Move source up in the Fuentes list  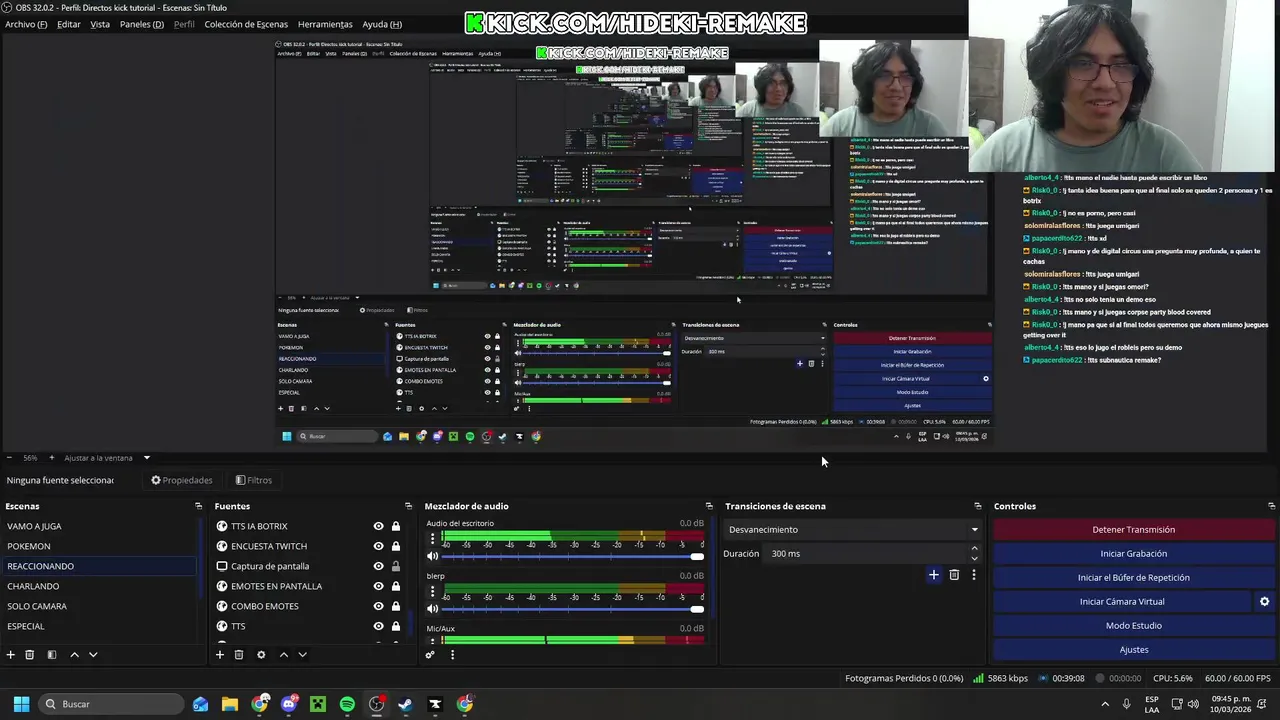click(x=283, y=655)
